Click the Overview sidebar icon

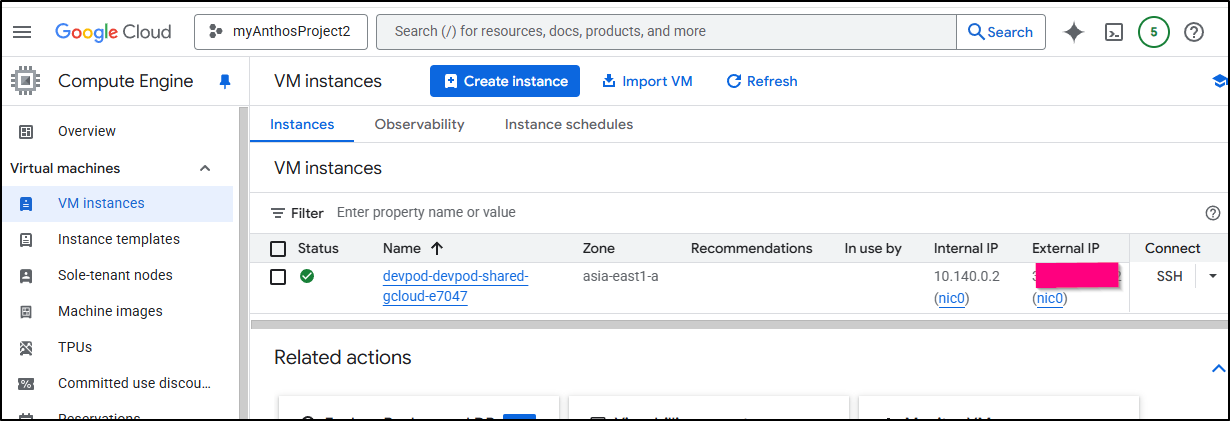click(26, 131)
